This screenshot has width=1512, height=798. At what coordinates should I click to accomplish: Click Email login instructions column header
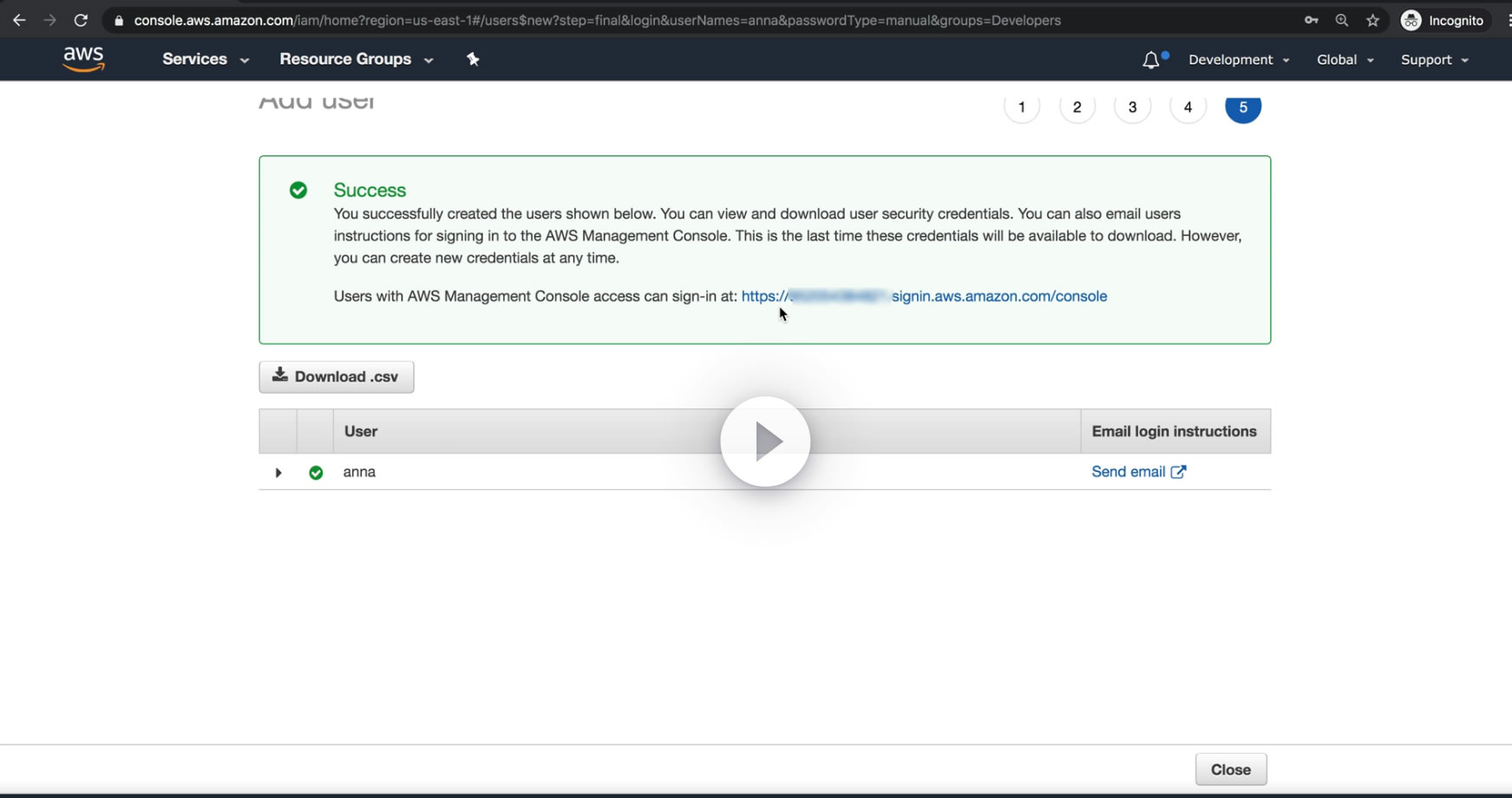click(1175, 431)
